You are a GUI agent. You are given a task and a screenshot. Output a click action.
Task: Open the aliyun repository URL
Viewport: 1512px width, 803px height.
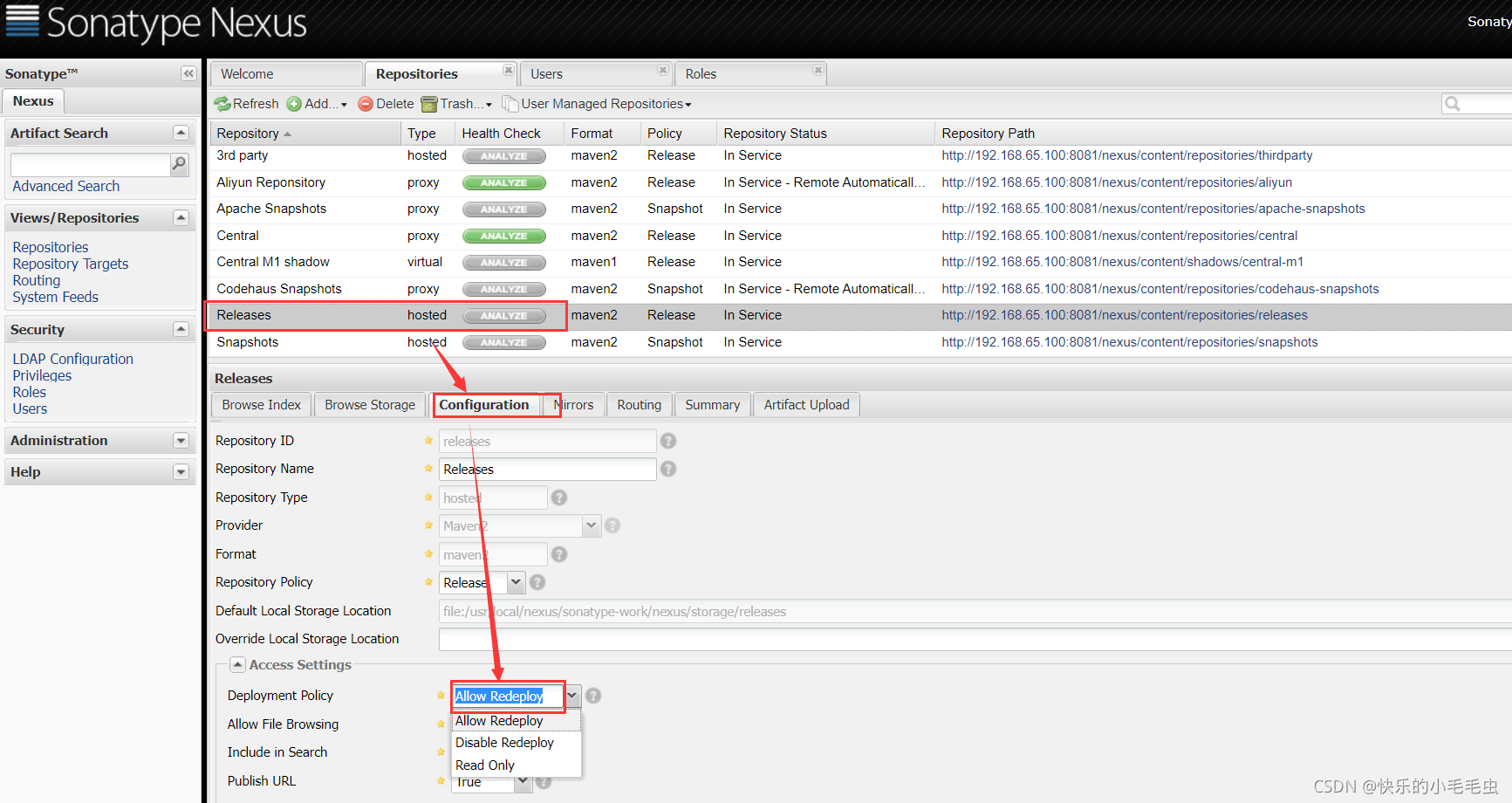[1117, 182]
